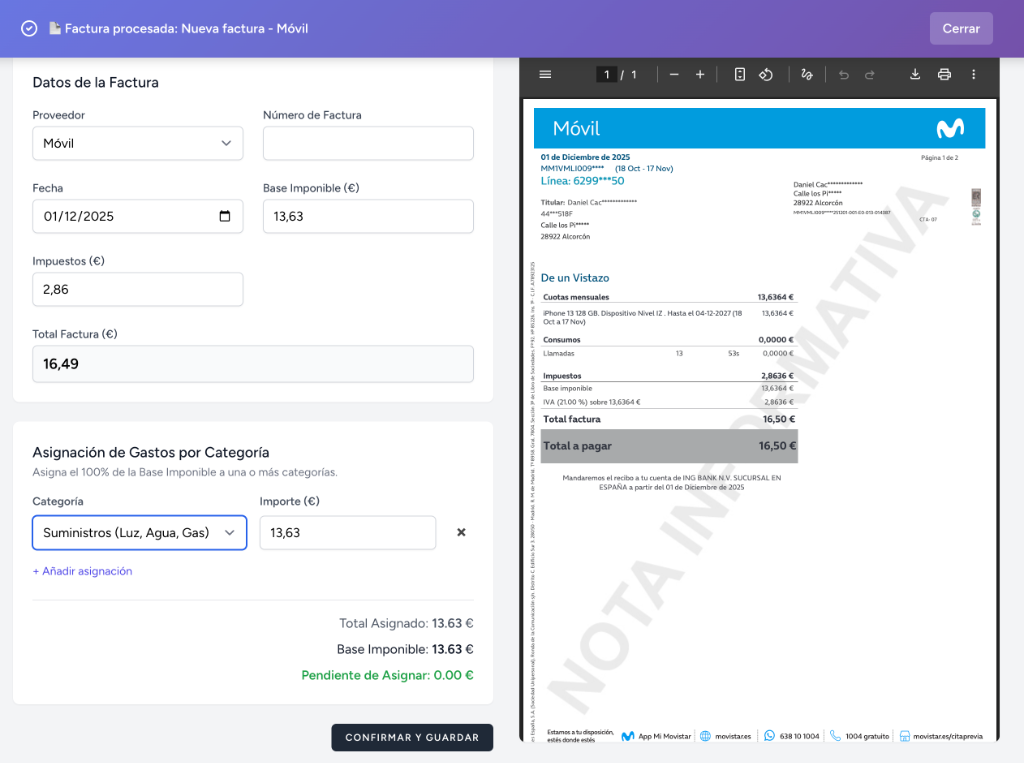
Task: Click the Base Imponible input field
Action: coord(368,216)
